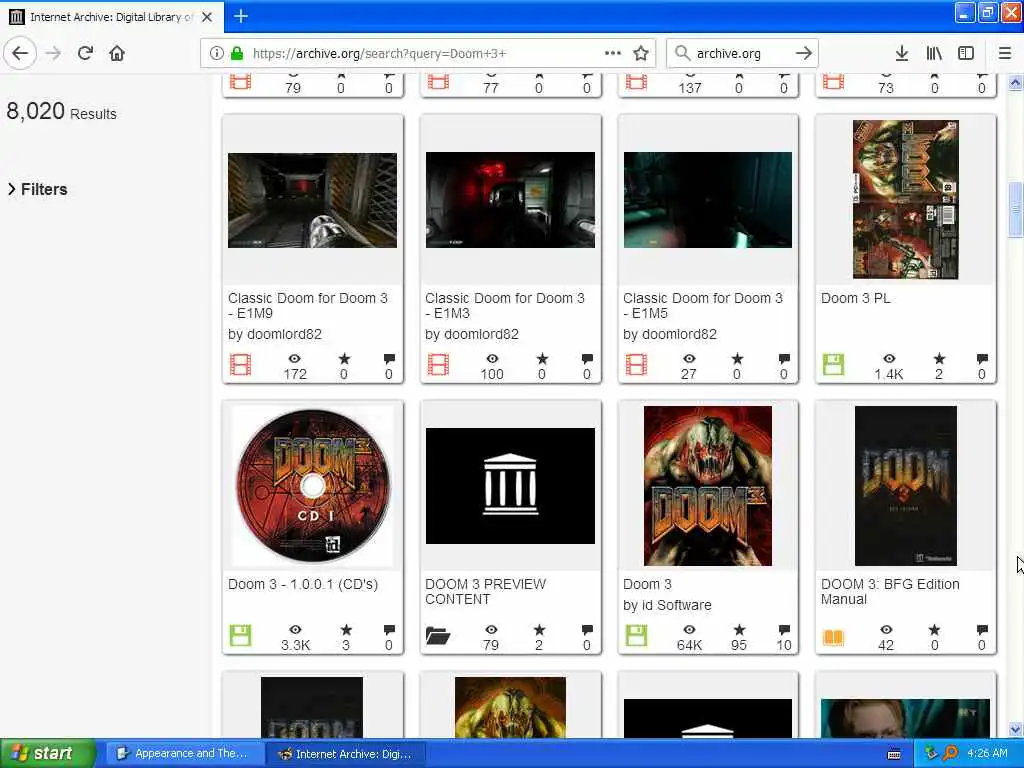
Task: Bookmark this page with the star
Action: (641, 53)
